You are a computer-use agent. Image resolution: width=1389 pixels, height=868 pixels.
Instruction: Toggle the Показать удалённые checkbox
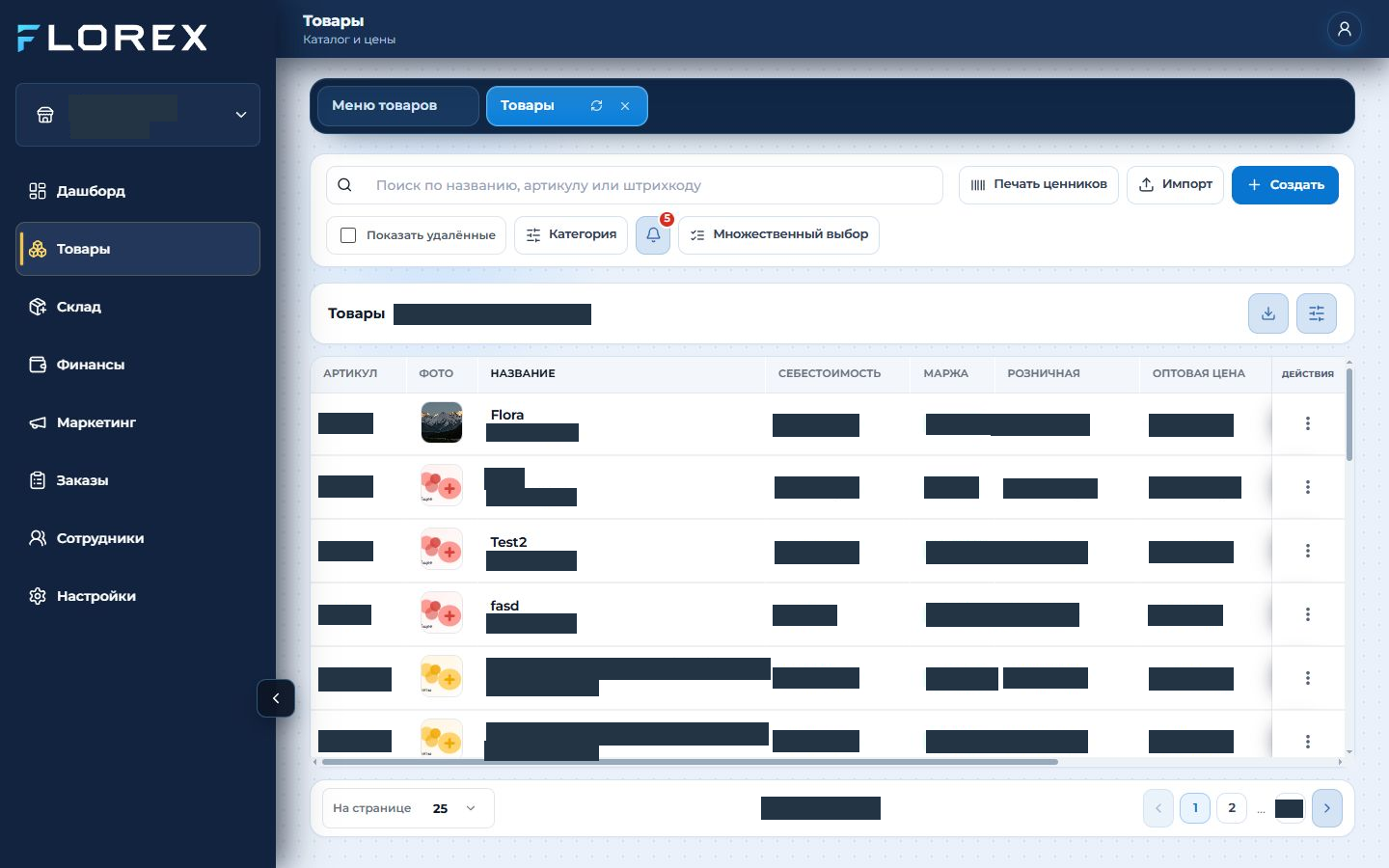click(x=348, y=235)
